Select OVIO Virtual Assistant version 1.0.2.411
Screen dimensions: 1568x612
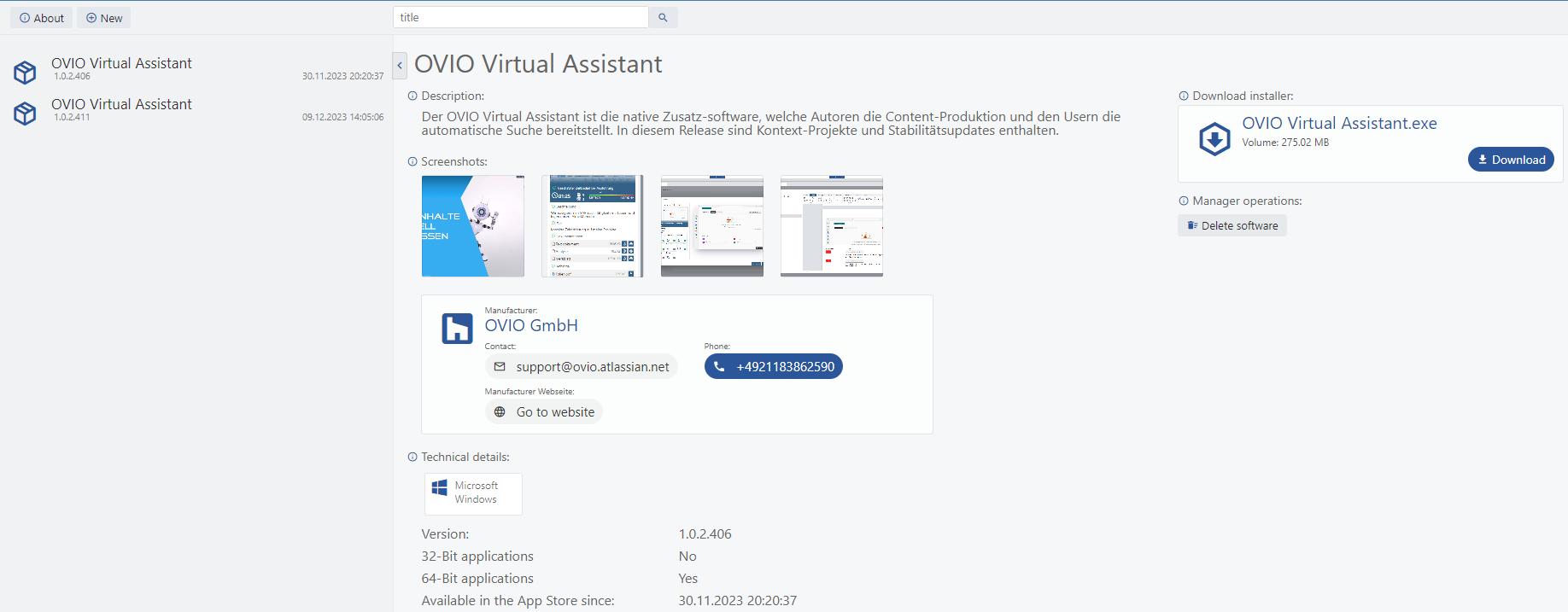198,110
